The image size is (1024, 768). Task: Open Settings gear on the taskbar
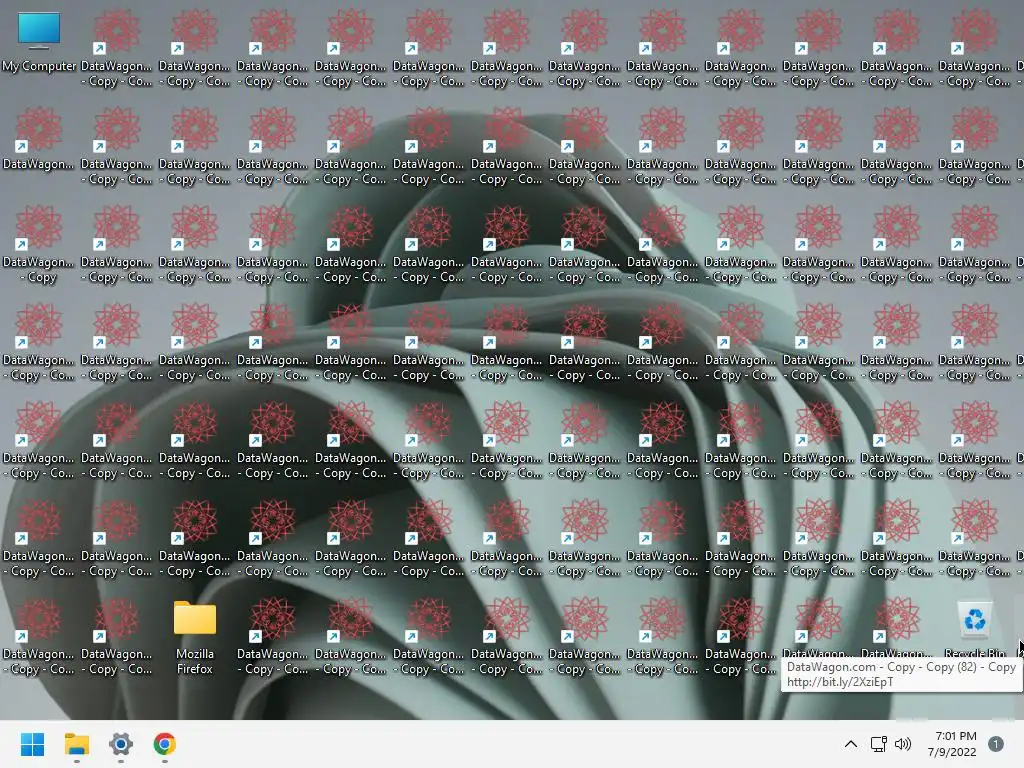[121, 744]
